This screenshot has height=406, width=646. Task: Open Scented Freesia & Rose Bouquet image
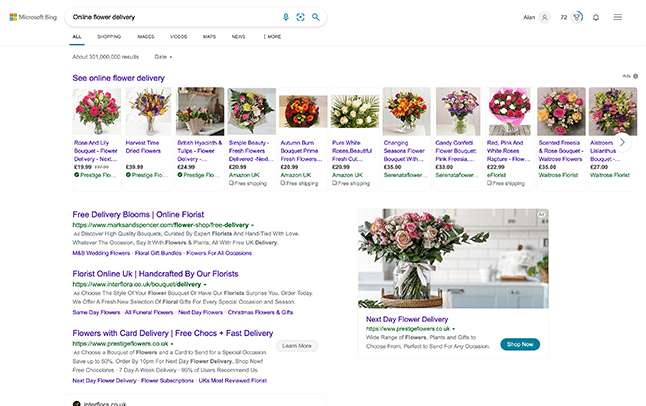tap(561, 111)
